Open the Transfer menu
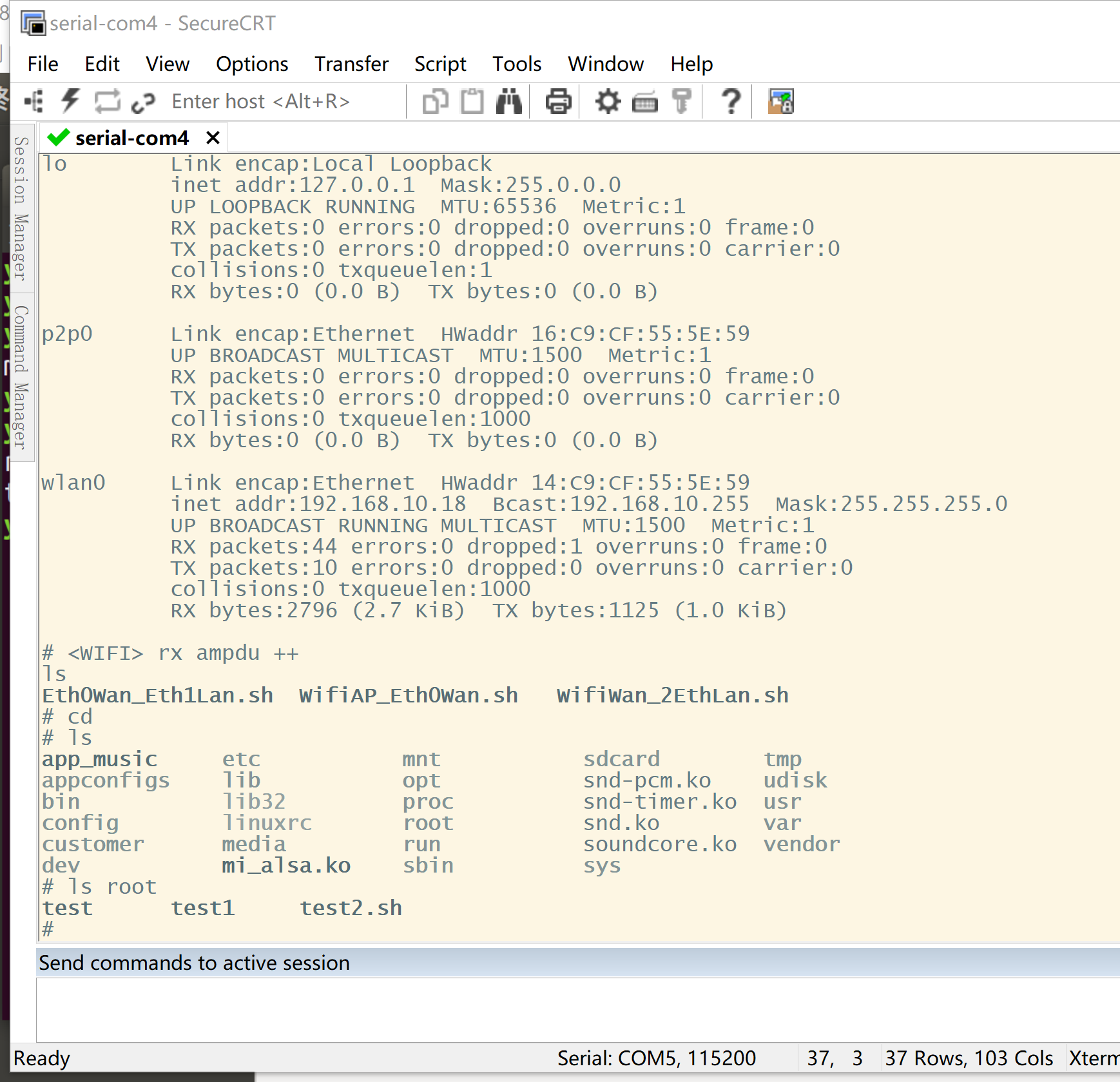 tap(352, 64)
